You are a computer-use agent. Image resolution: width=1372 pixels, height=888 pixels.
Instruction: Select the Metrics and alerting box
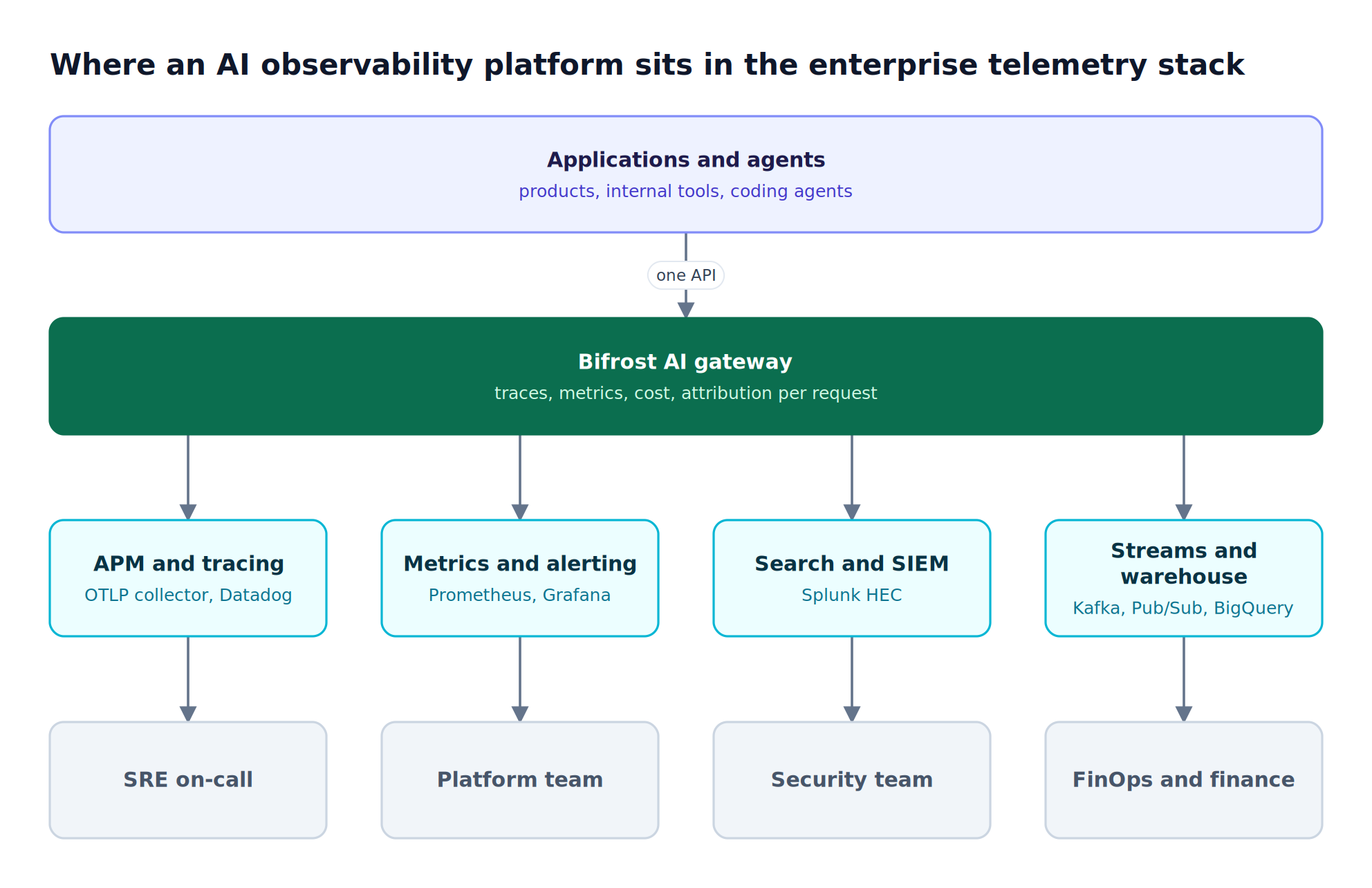pos(520,578)
